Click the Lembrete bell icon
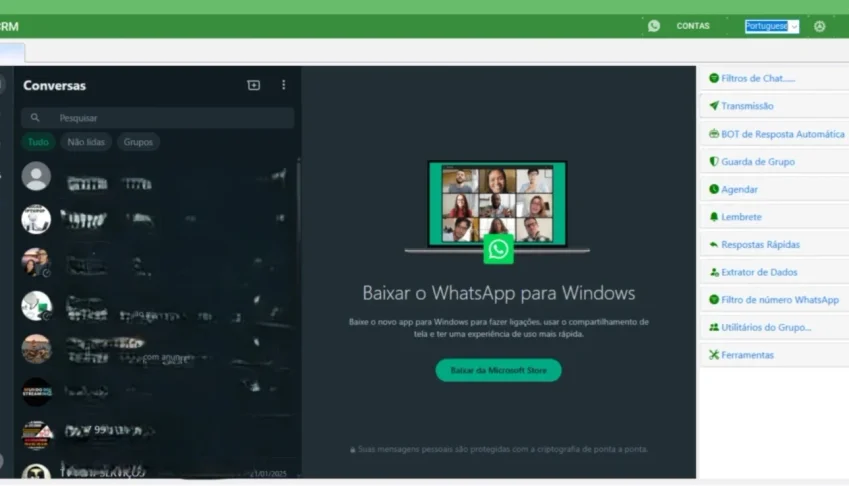 point(714,216)
